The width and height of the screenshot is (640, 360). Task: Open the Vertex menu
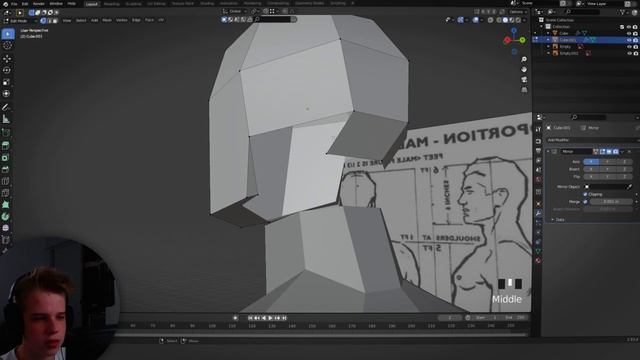pos(122,20)
